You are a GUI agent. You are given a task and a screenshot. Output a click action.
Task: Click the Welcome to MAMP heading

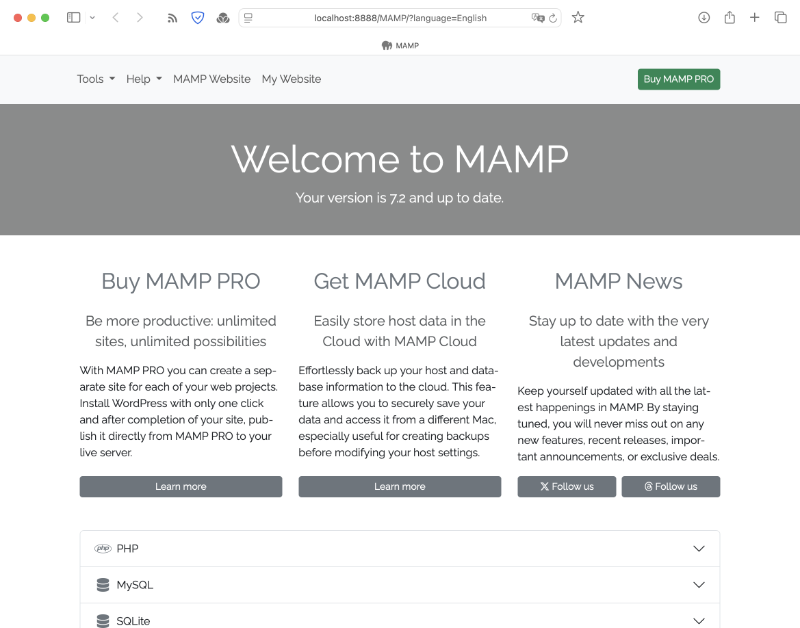pos(399,159)
